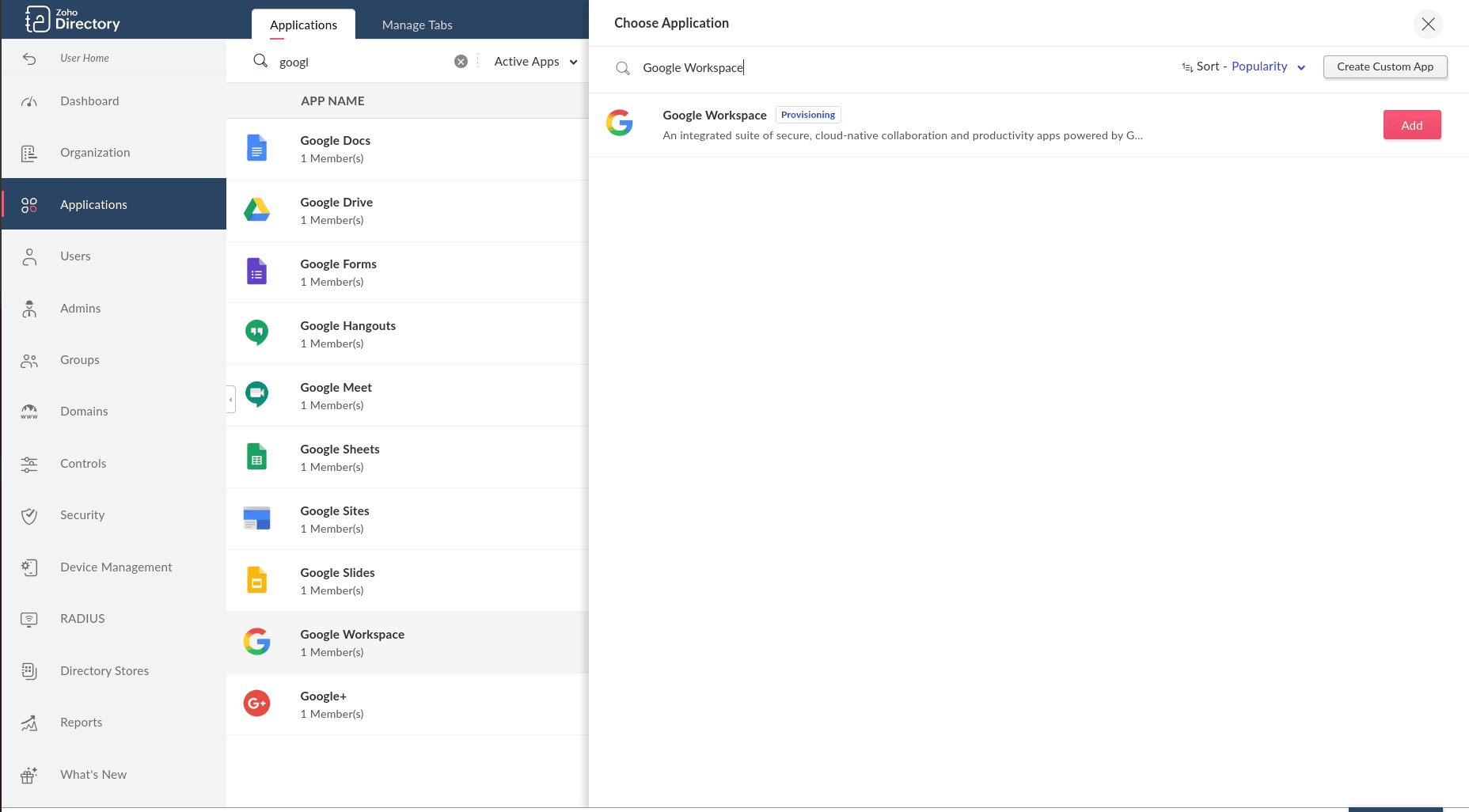The width and height of the screenshot is (1469, 812).
Task: Open the Active Apps filter dropdown
Action: click(x=535, y=62)
